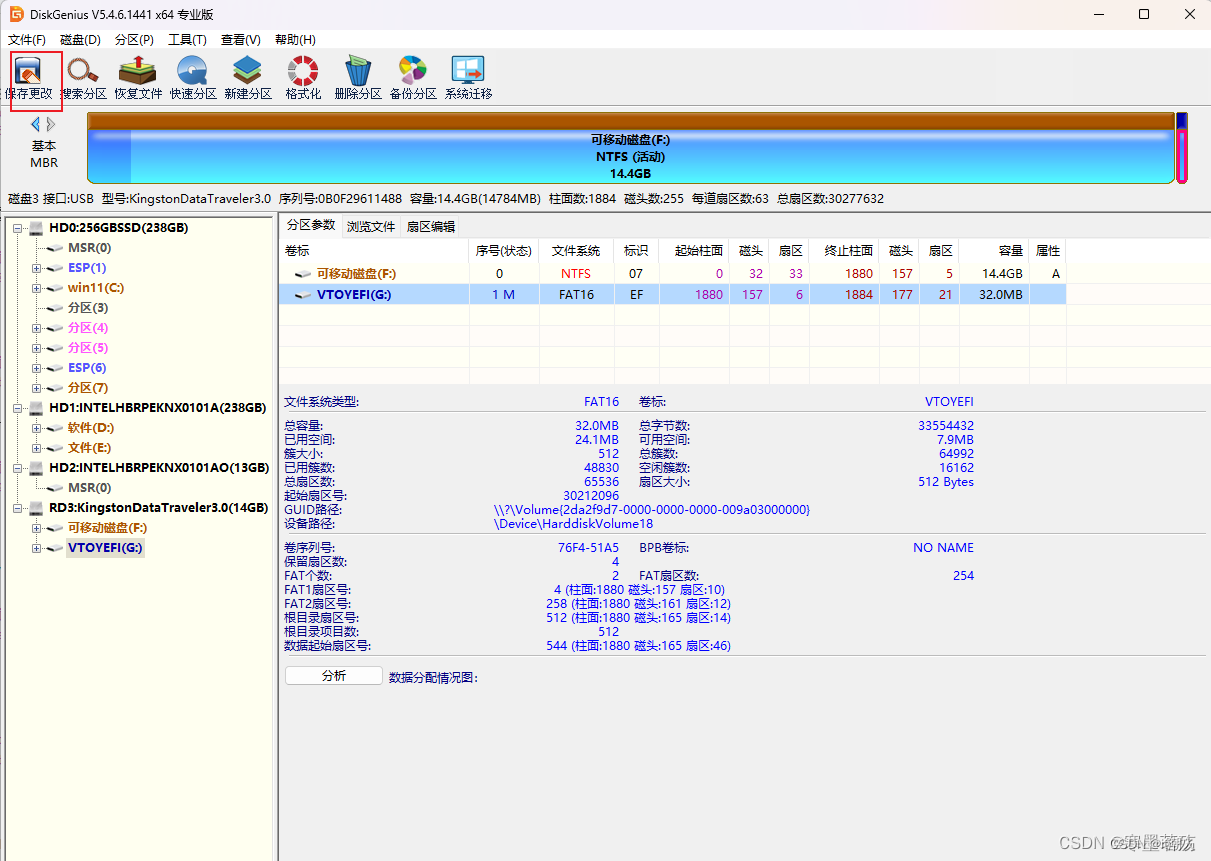The height and width of the screenshot is (861, 1211).
Task: Open the 工具(T) menu
Action: click(x=187, y=40)
